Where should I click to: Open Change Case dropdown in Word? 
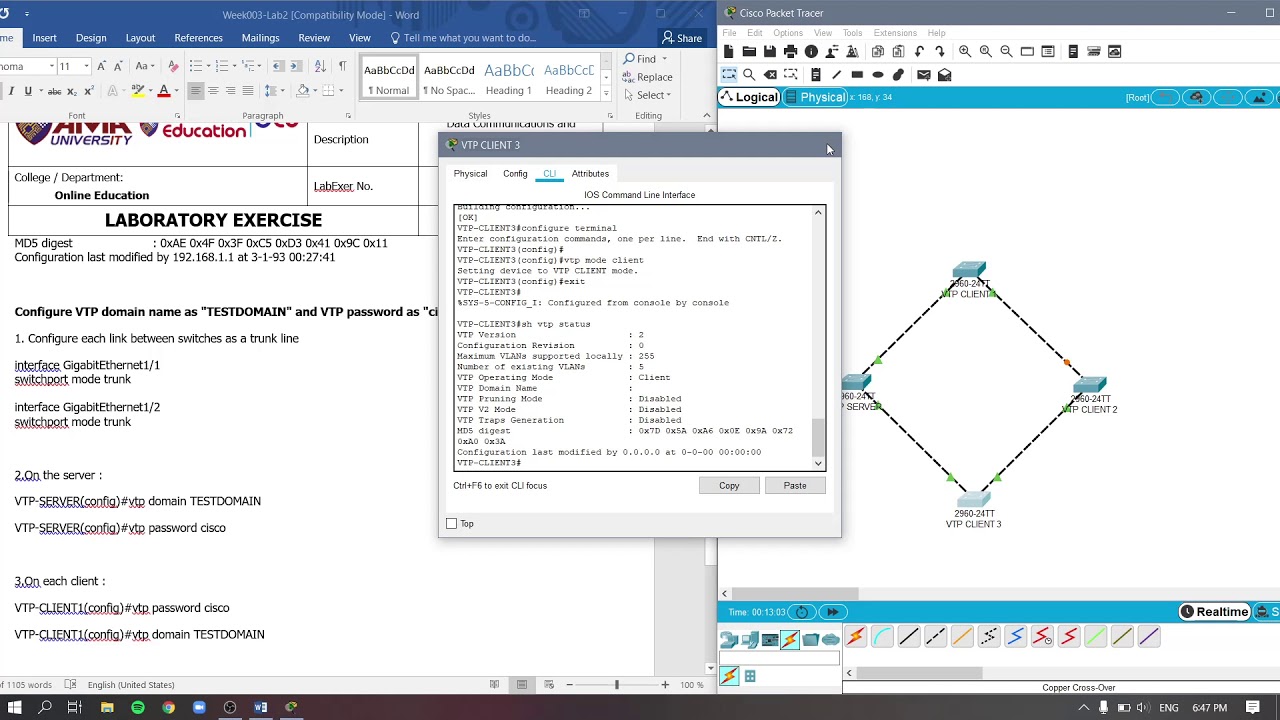[x=145, y=66]
